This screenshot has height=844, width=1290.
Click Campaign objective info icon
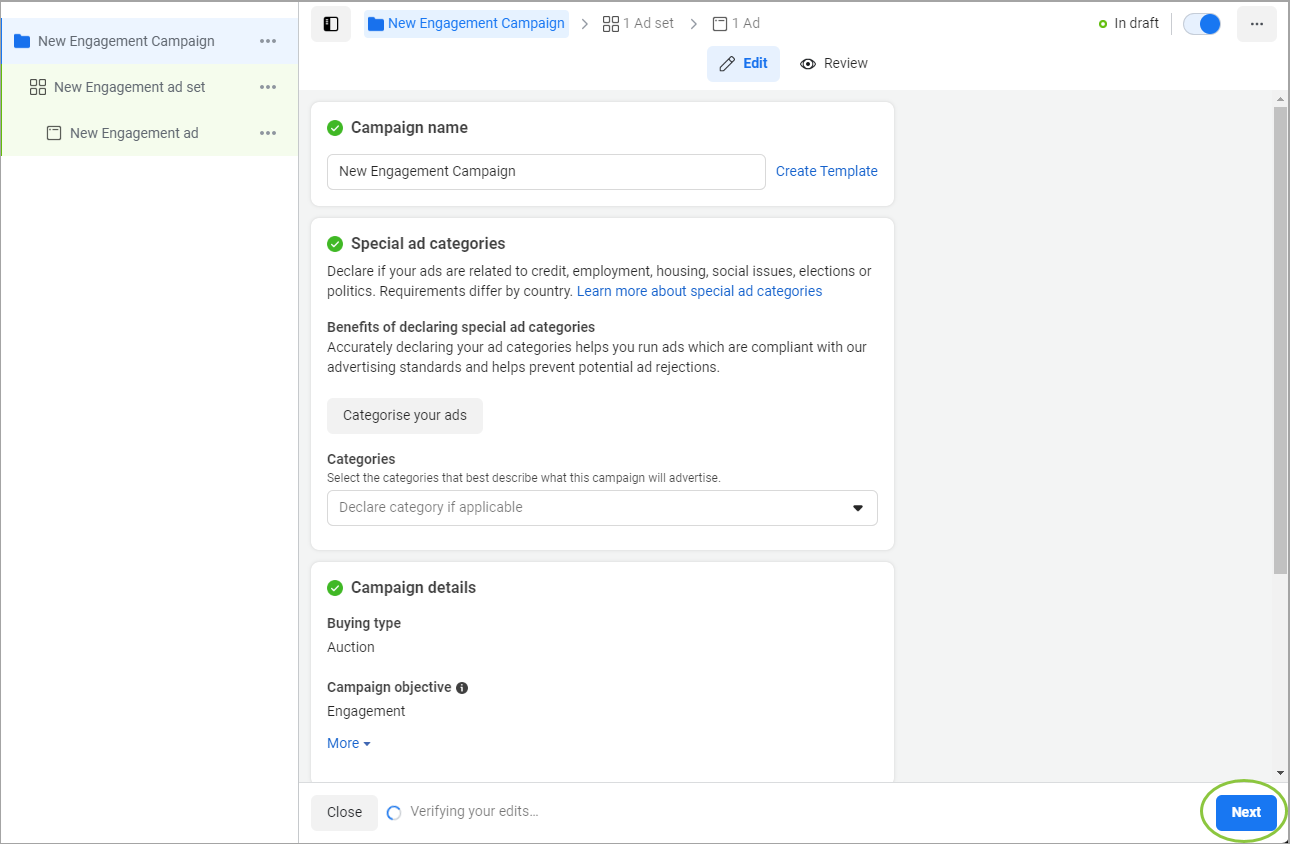[462, 688]
